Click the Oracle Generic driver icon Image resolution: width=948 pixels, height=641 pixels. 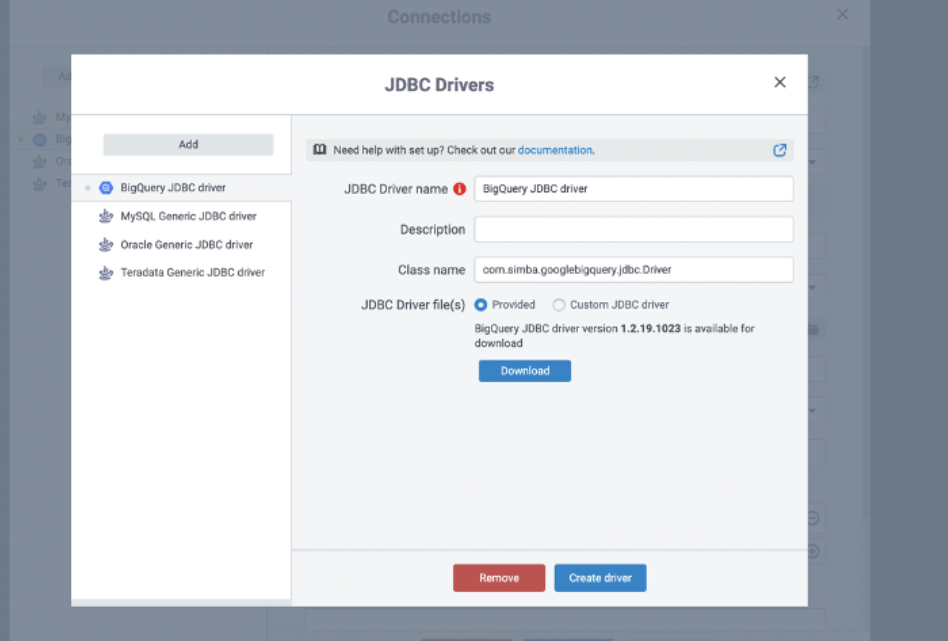tap(106, 244)
